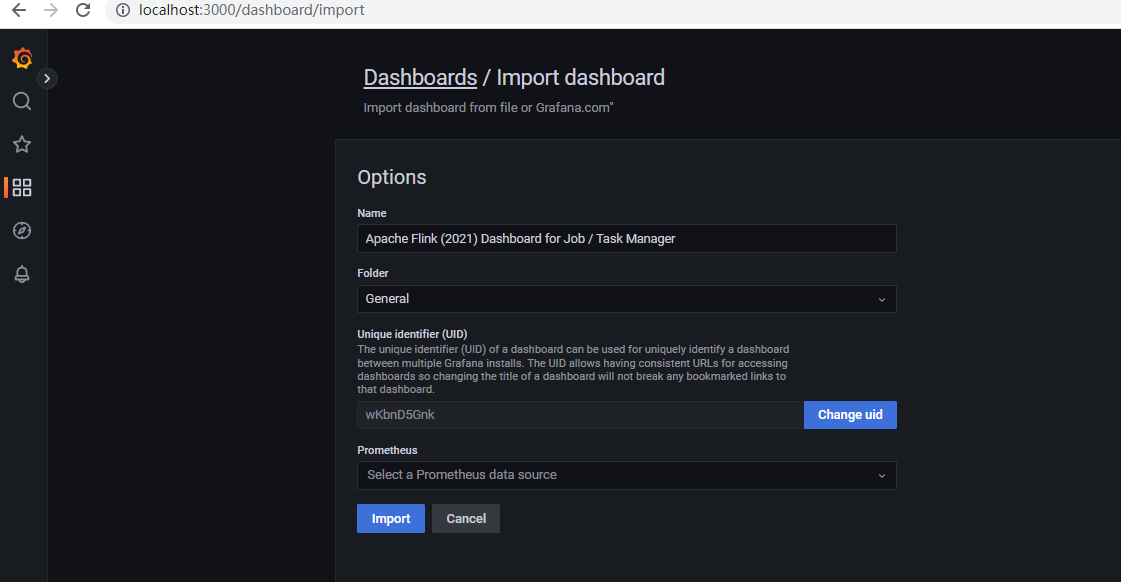
Task: Click the Change uid button
Action: (x=850, y=415)
